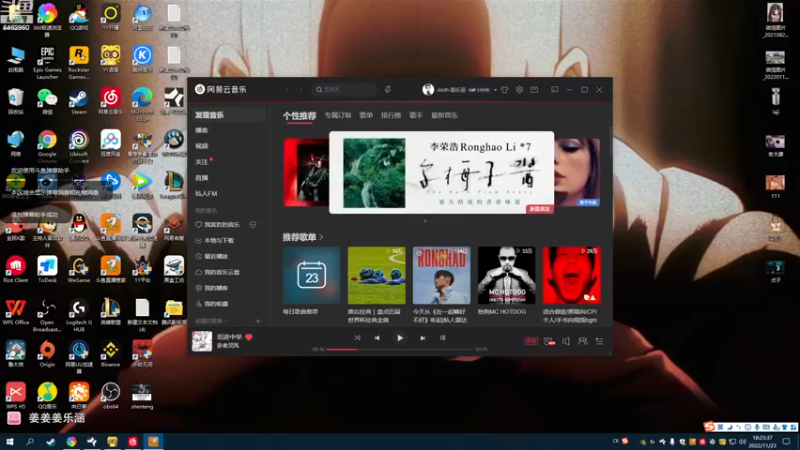
Task: Select the left red banner image
Action: (x=306, y=172)
